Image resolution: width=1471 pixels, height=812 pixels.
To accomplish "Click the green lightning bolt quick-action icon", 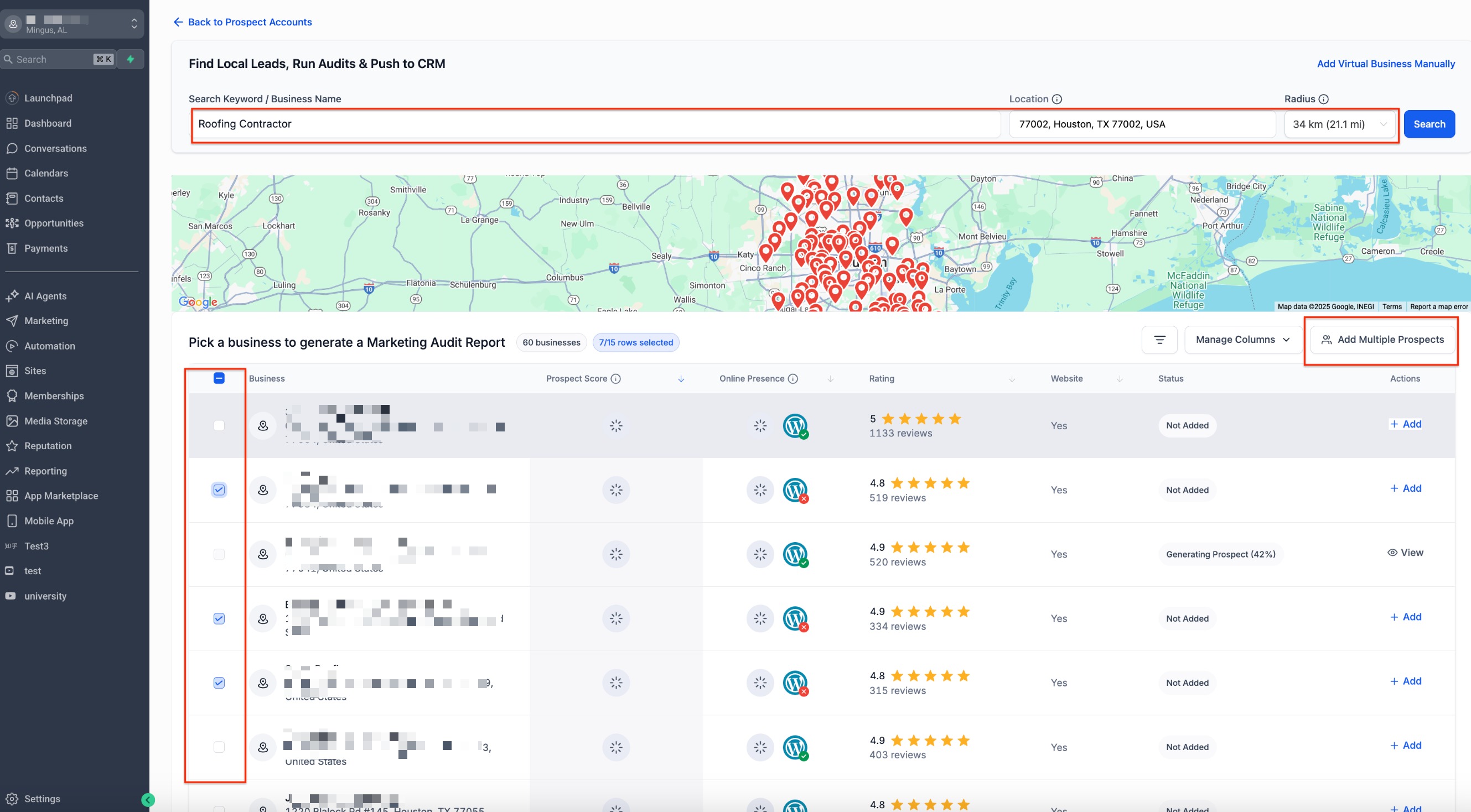I will [x=131, y=59].
